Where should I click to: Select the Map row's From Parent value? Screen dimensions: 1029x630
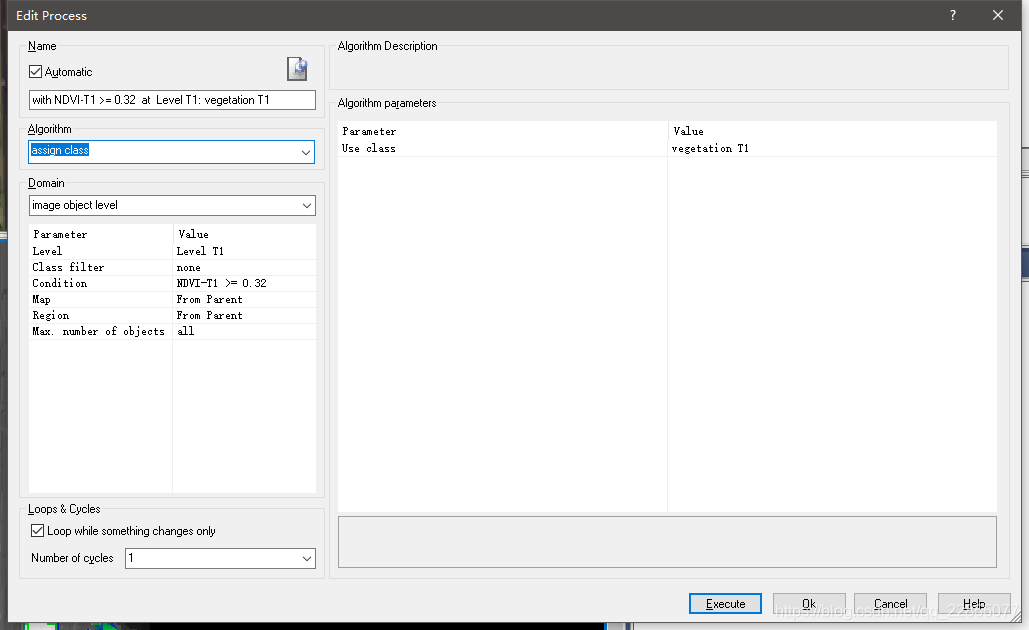point(244,299)
